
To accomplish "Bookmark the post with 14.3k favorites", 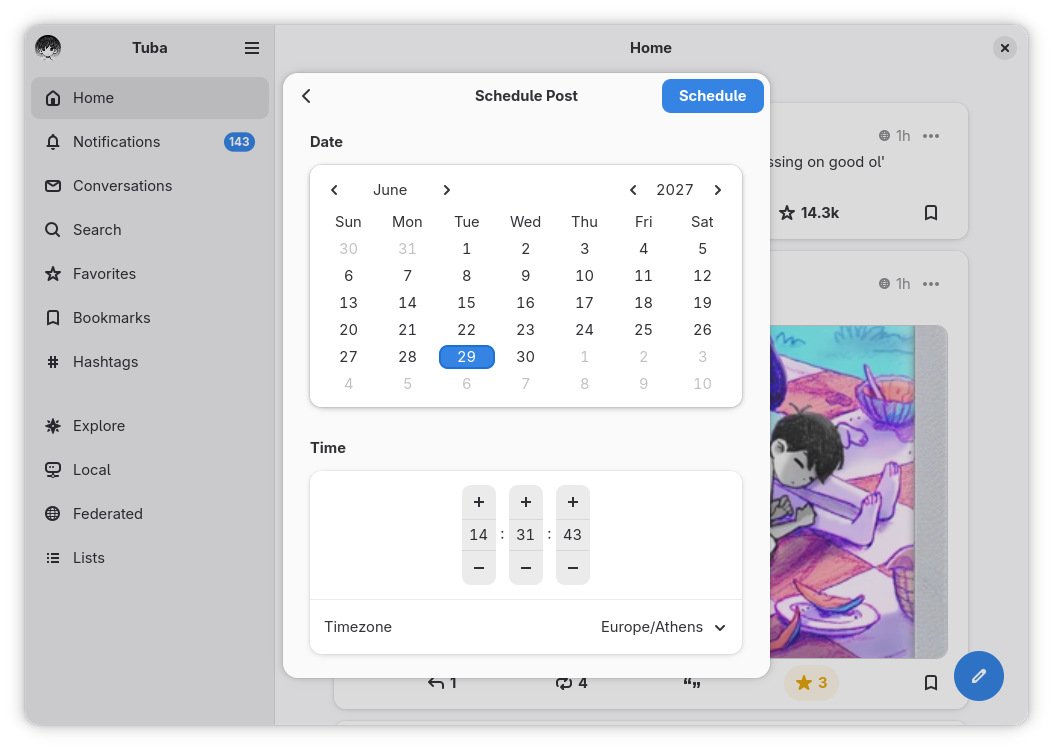I will (x=931, y=213).
